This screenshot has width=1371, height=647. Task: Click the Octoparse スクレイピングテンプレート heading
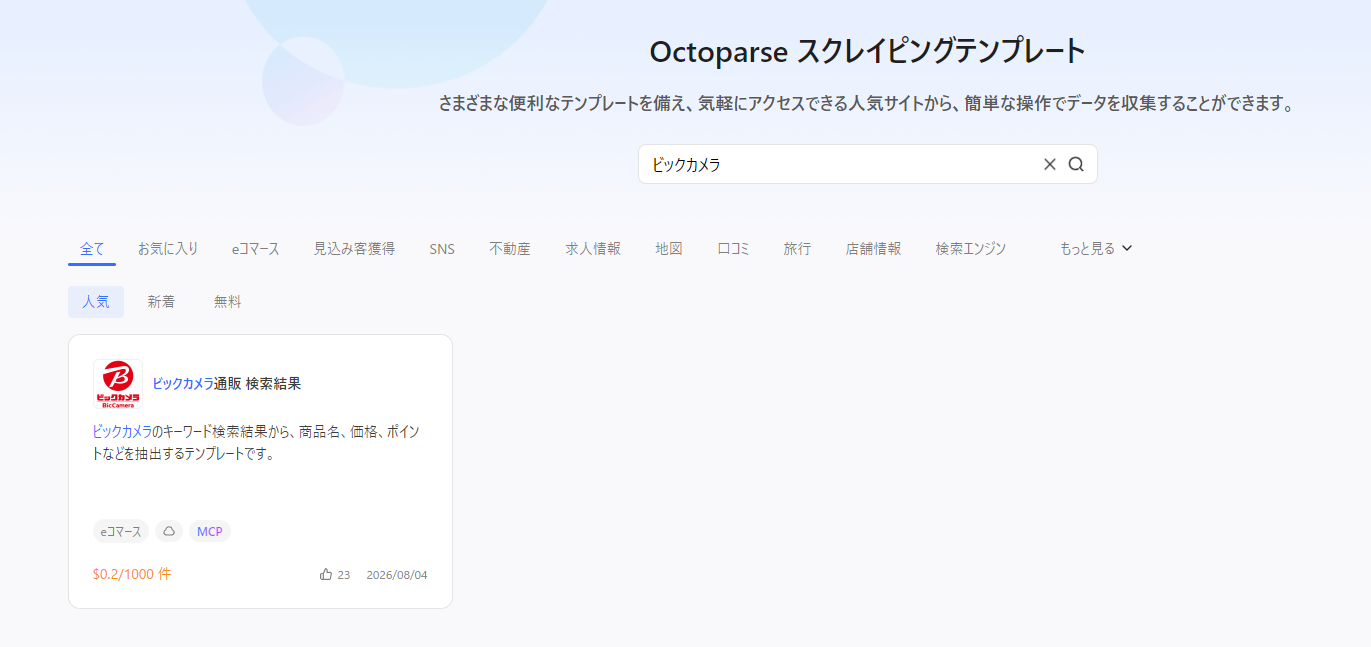[x=868, y=51]
